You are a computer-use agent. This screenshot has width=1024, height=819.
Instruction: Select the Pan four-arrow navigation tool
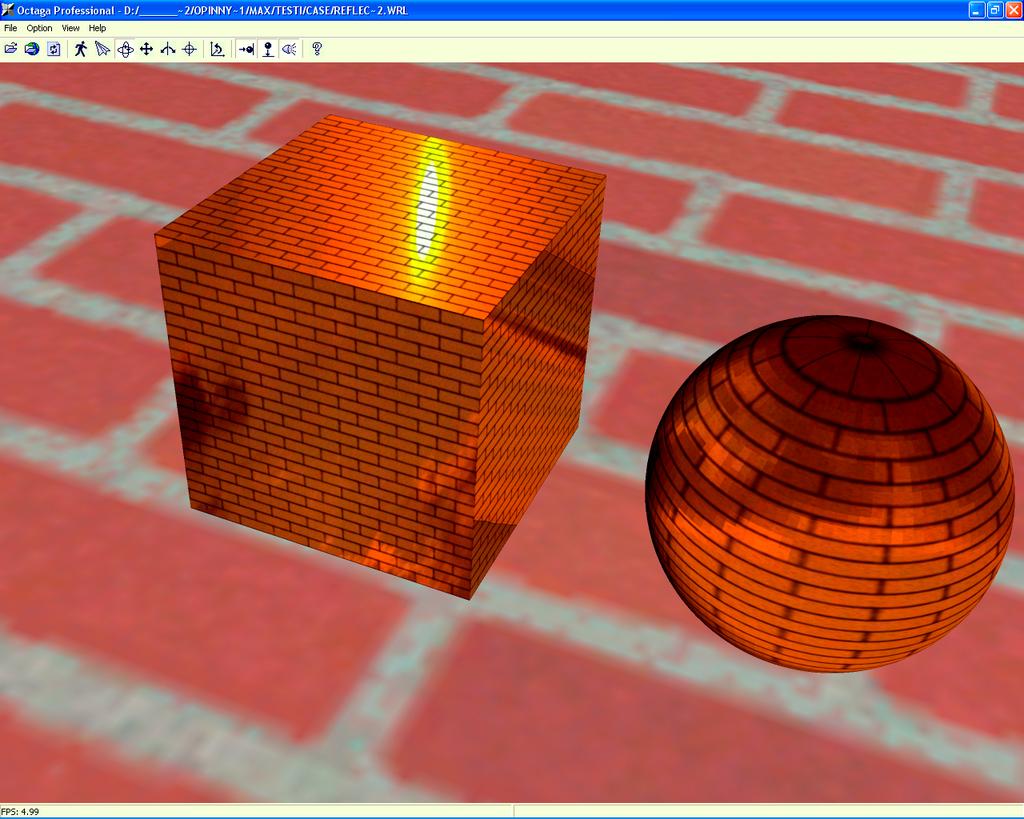tap(146, 49)
